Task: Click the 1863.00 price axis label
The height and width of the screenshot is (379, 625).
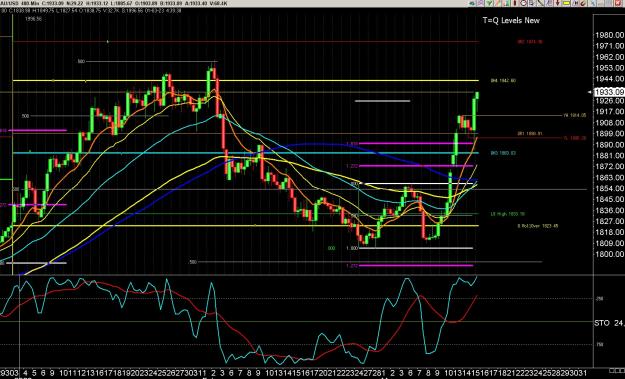Action: [x=609, y=178]
